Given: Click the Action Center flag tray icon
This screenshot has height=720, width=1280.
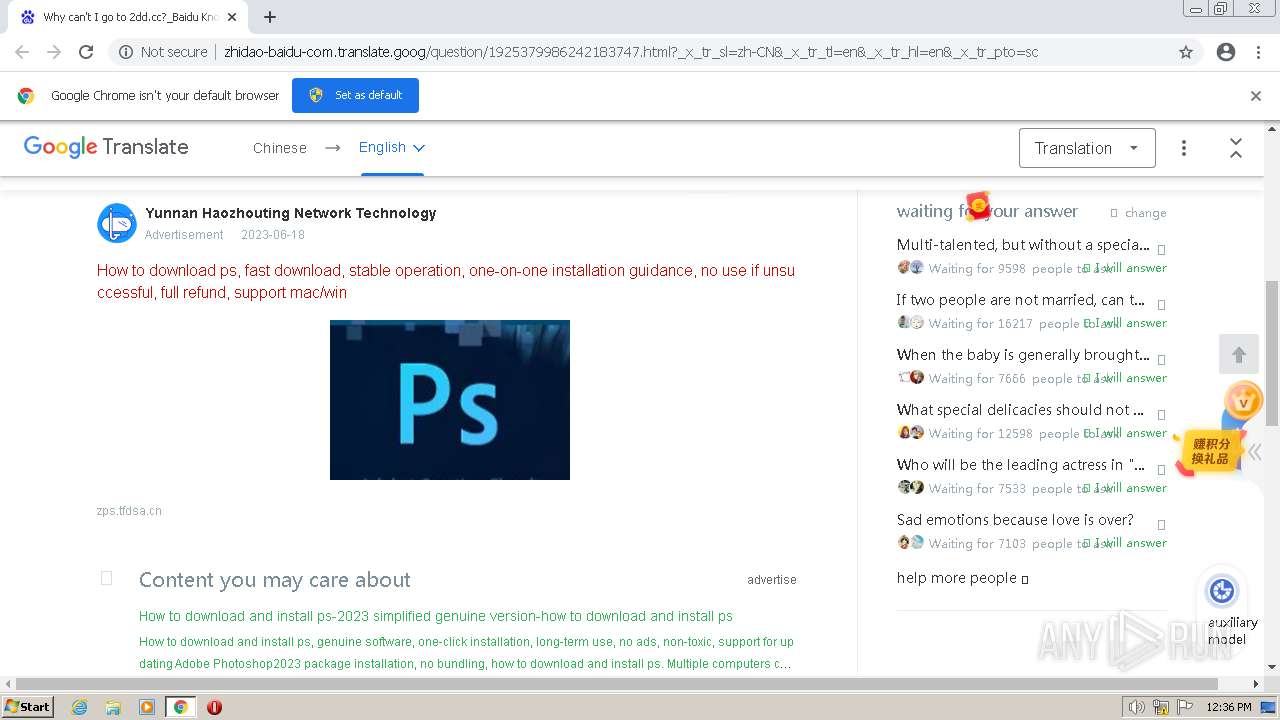Looking at the screenshot, I should [x=1185, y=707].
